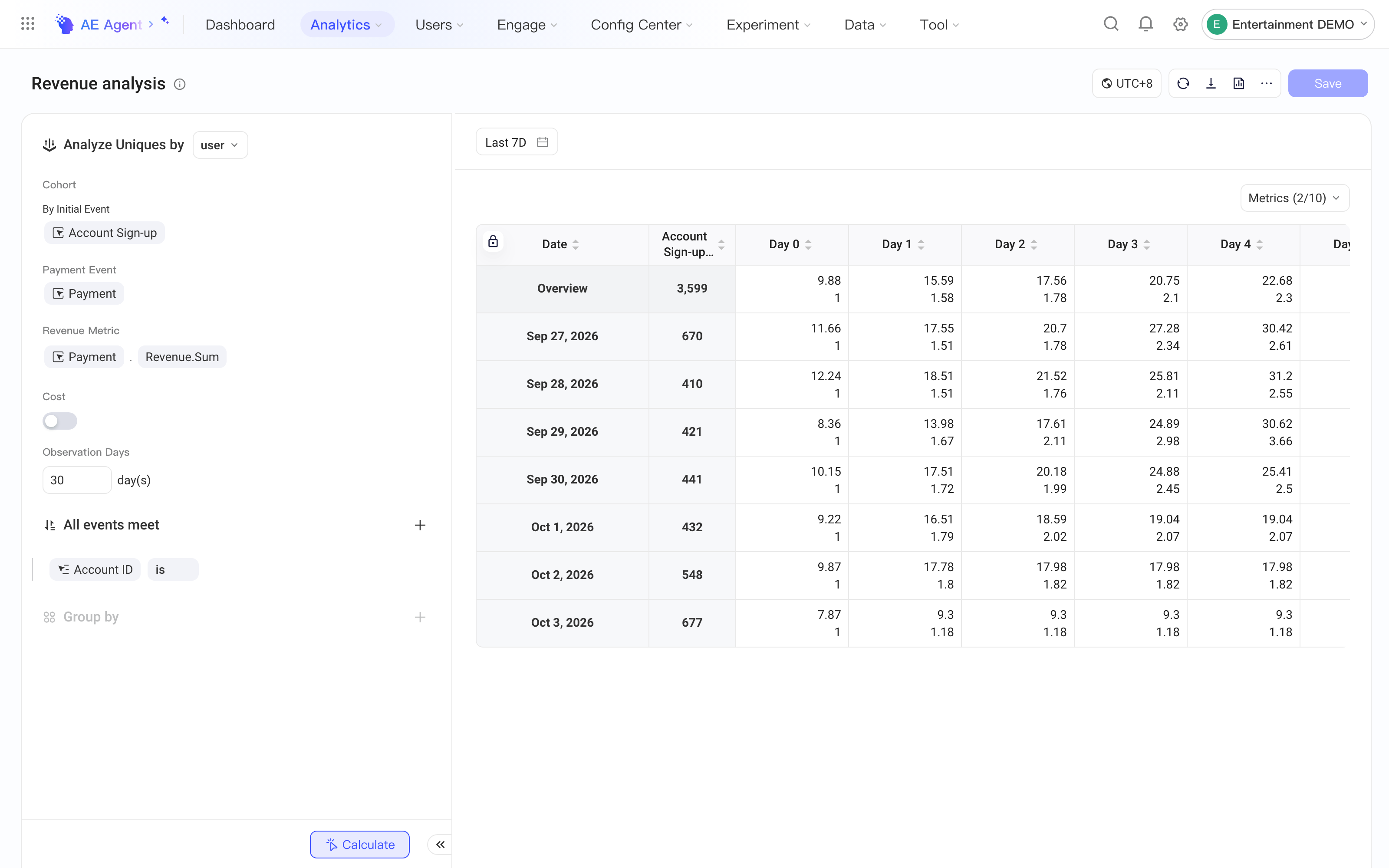
Task: Open the 'is' operator dropdown
Action: [173, 569]
